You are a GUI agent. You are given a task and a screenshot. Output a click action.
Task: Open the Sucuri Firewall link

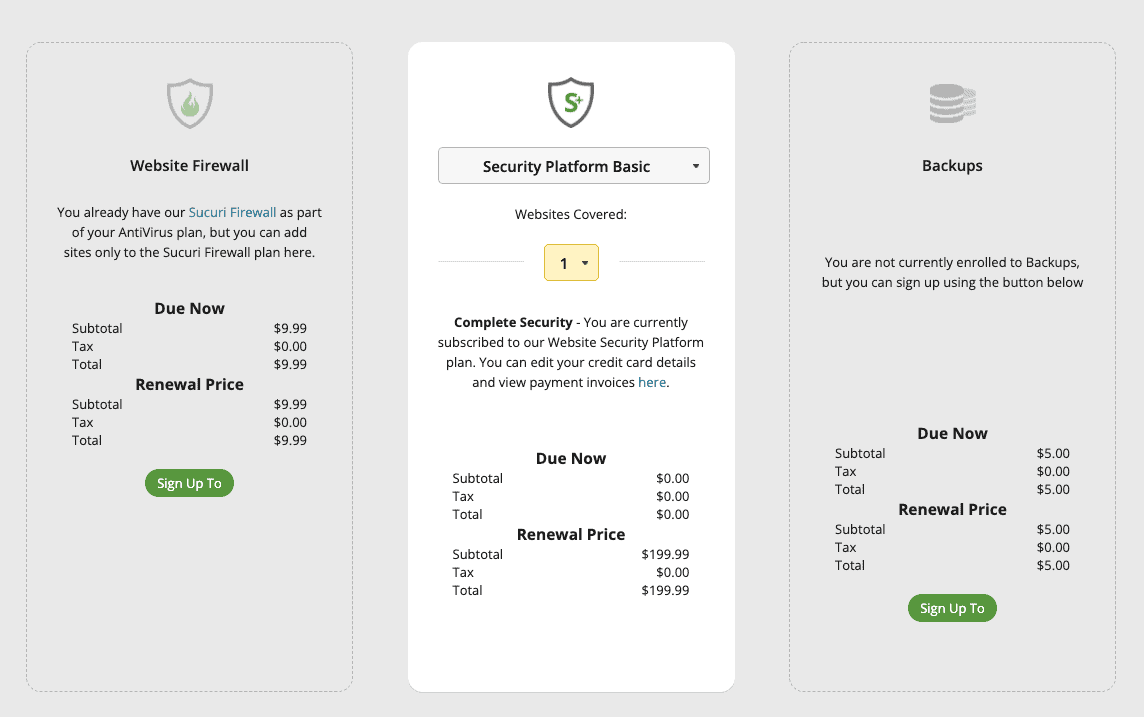(x=232, y=212)
